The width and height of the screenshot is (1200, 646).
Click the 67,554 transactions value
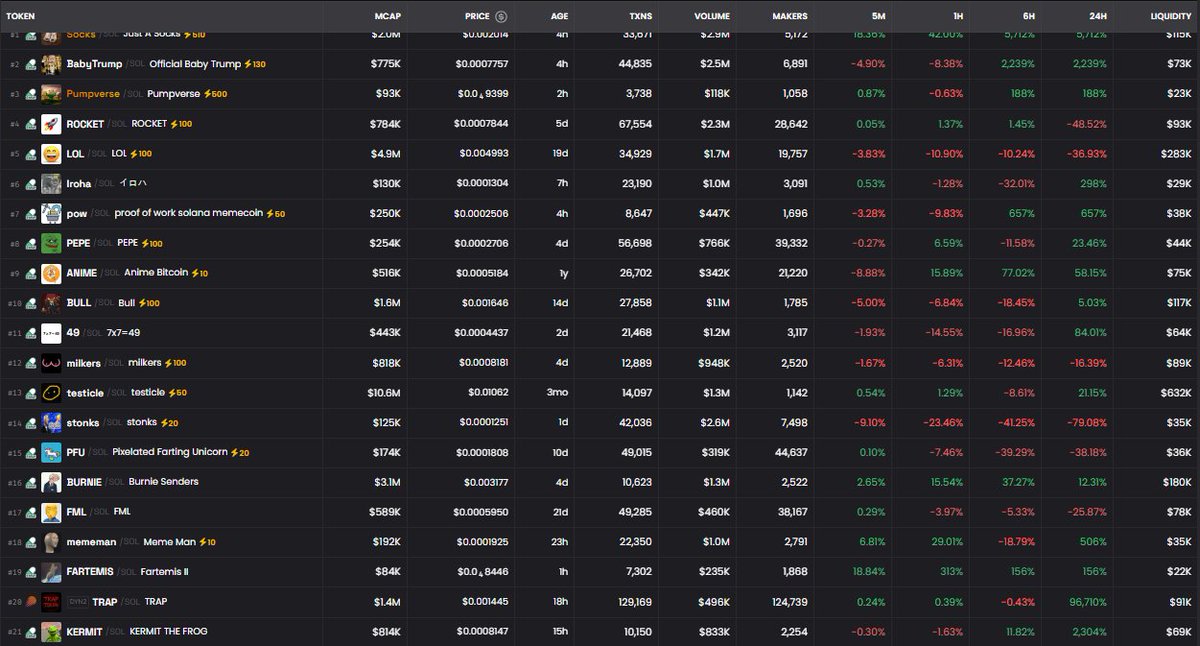[636, 124]
